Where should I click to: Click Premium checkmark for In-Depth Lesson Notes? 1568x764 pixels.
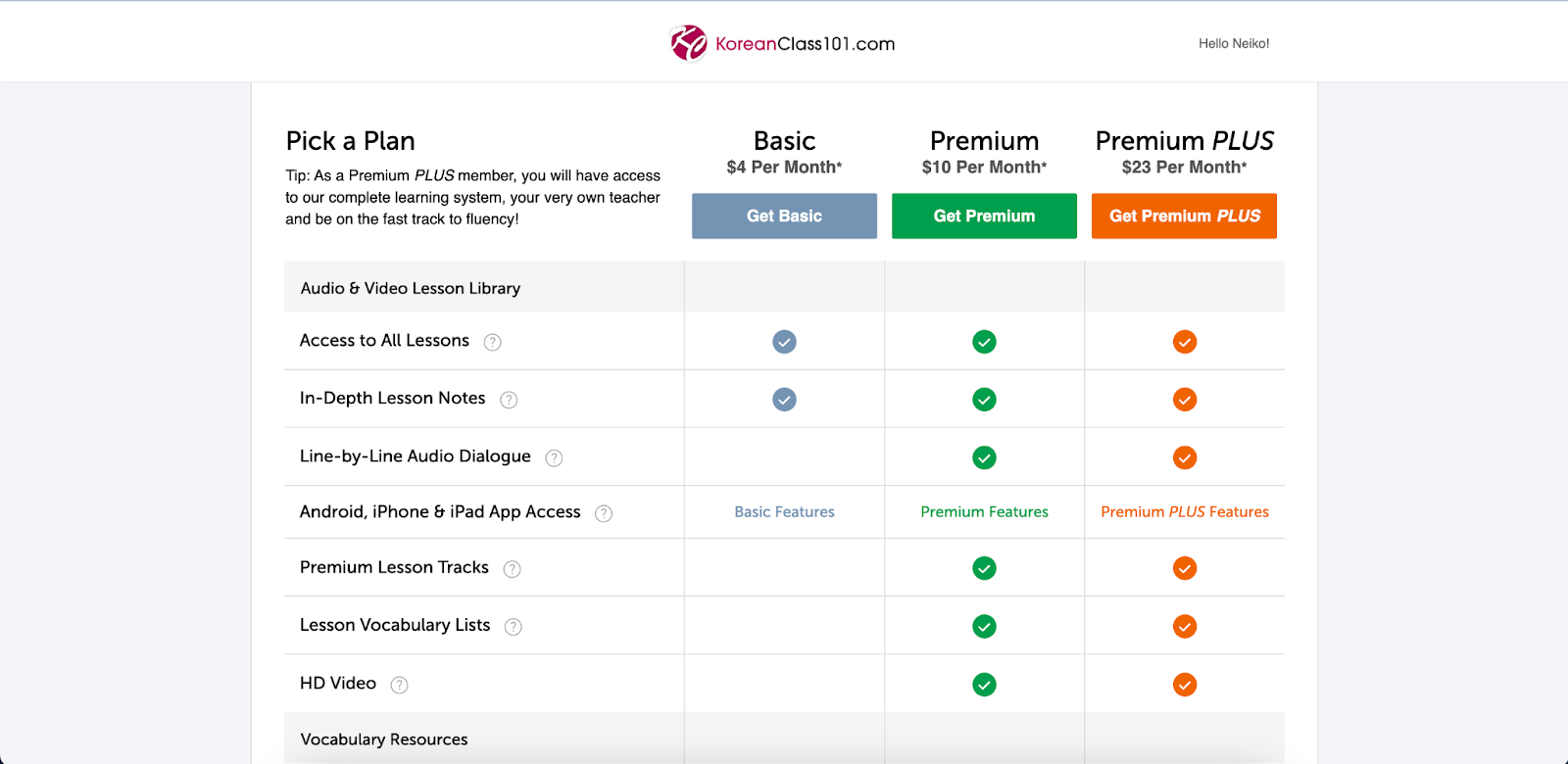(984, 400)
